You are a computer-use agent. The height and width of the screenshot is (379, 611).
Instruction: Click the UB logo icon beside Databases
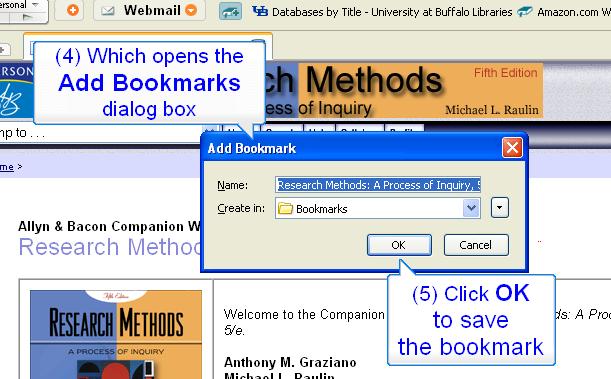tap(260, 11)
